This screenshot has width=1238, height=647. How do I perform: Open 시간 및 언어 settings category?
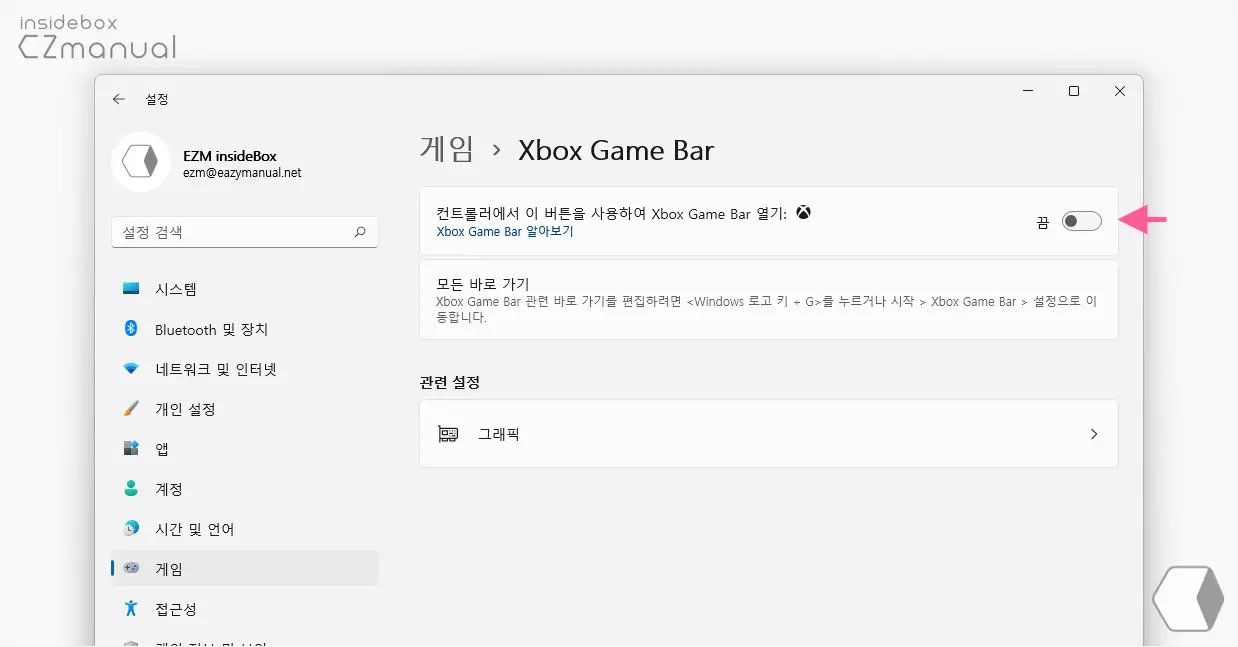245,528
